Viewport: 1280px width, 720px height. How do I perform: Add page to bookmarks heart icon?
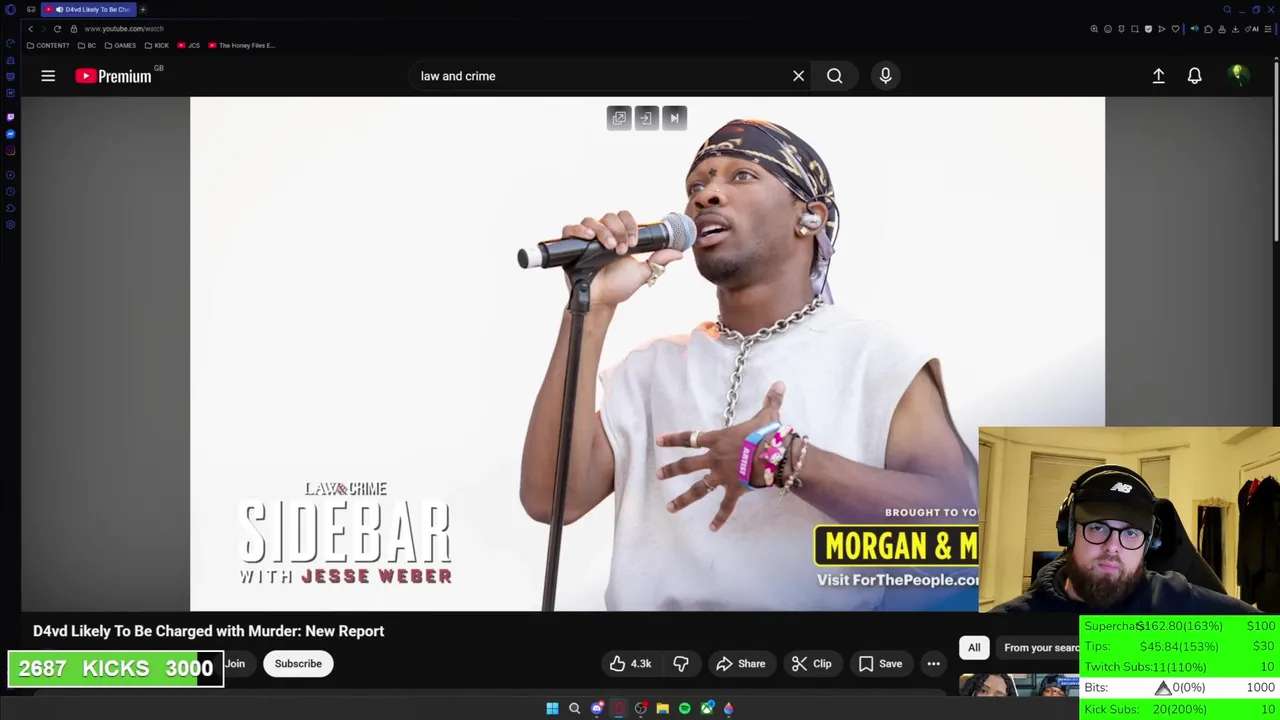point(1175,29)
